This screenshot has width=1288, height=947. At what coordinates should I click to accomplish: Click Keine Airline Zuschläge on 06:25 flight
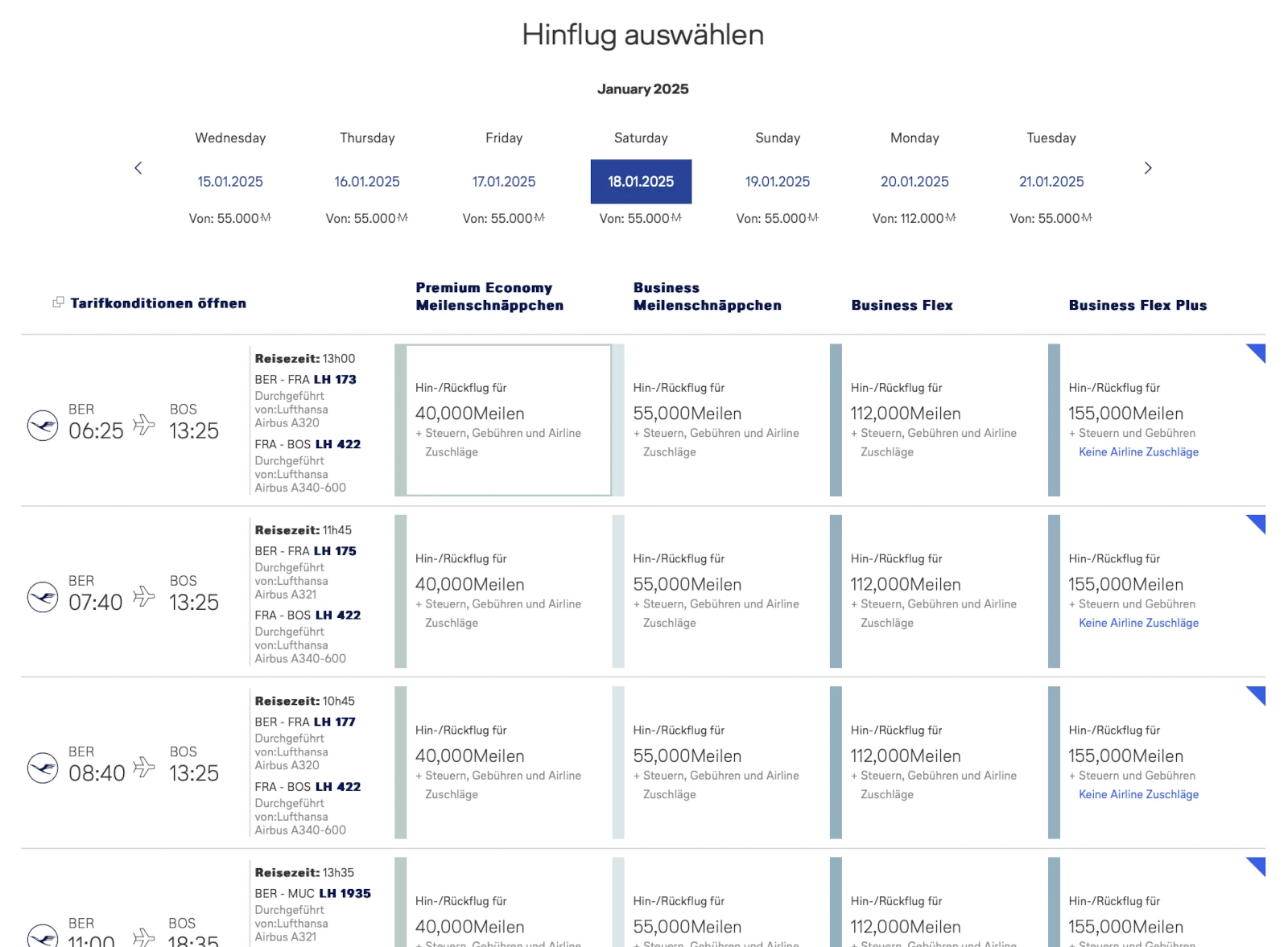1138,452
